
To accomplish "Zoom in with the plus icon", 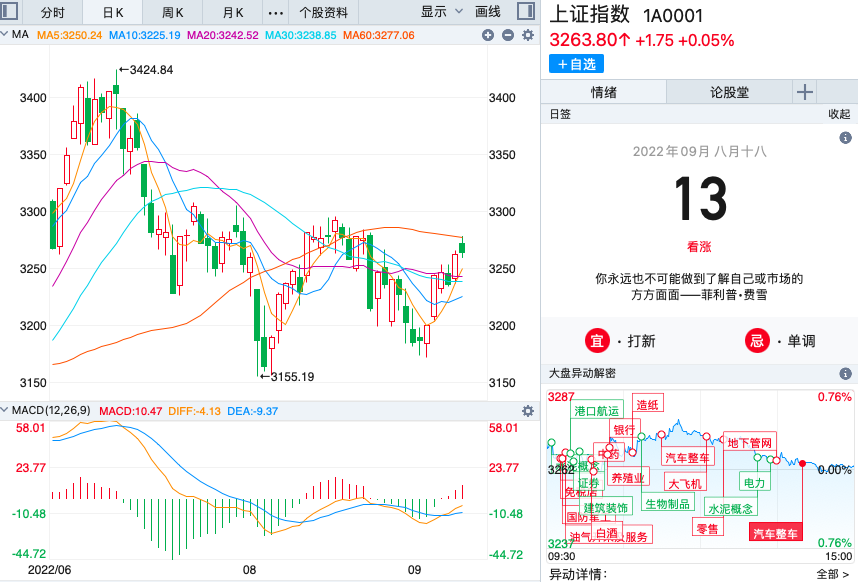I will (x=488, y=35).
